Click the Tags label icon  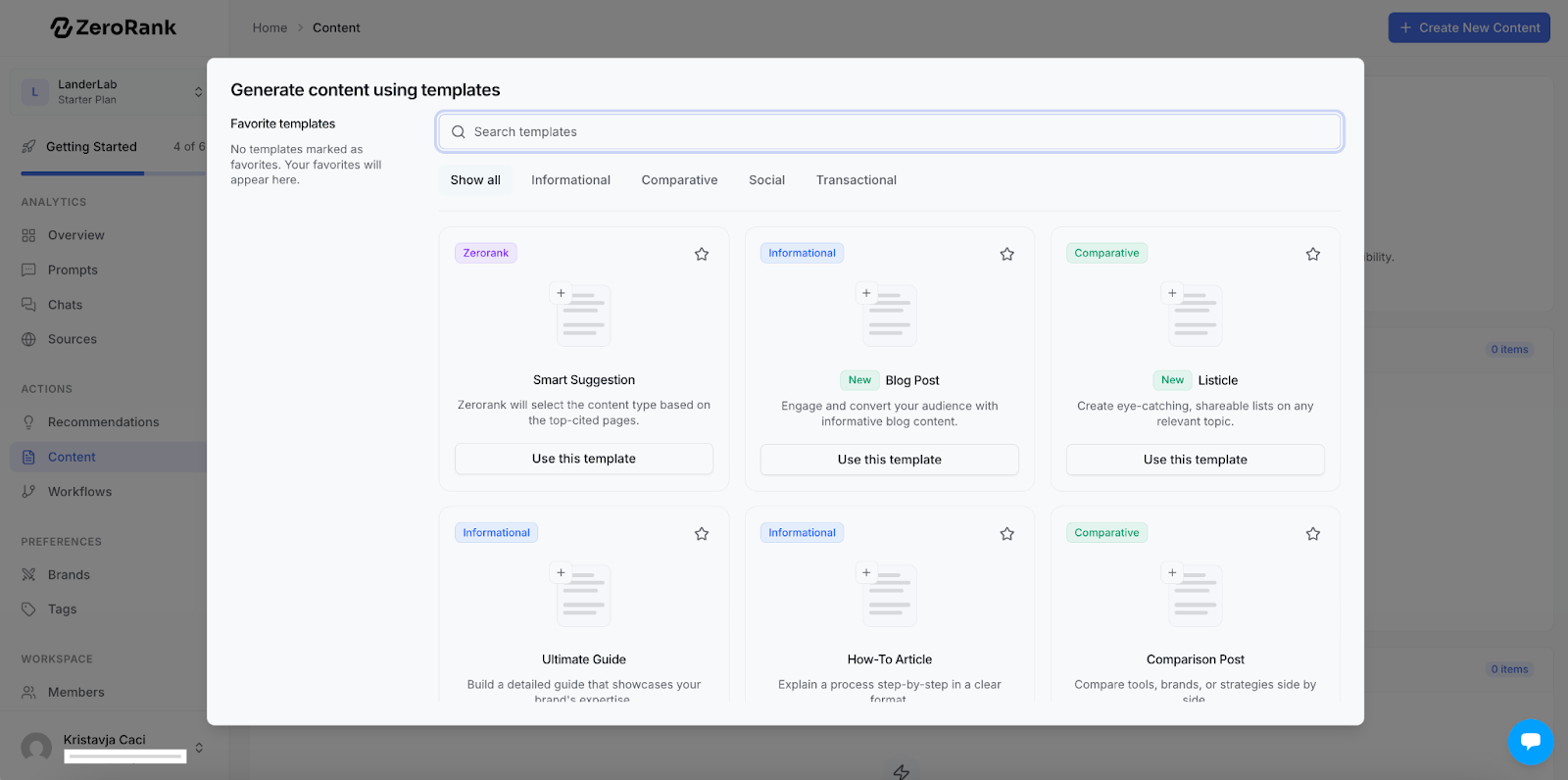point(28,609)
